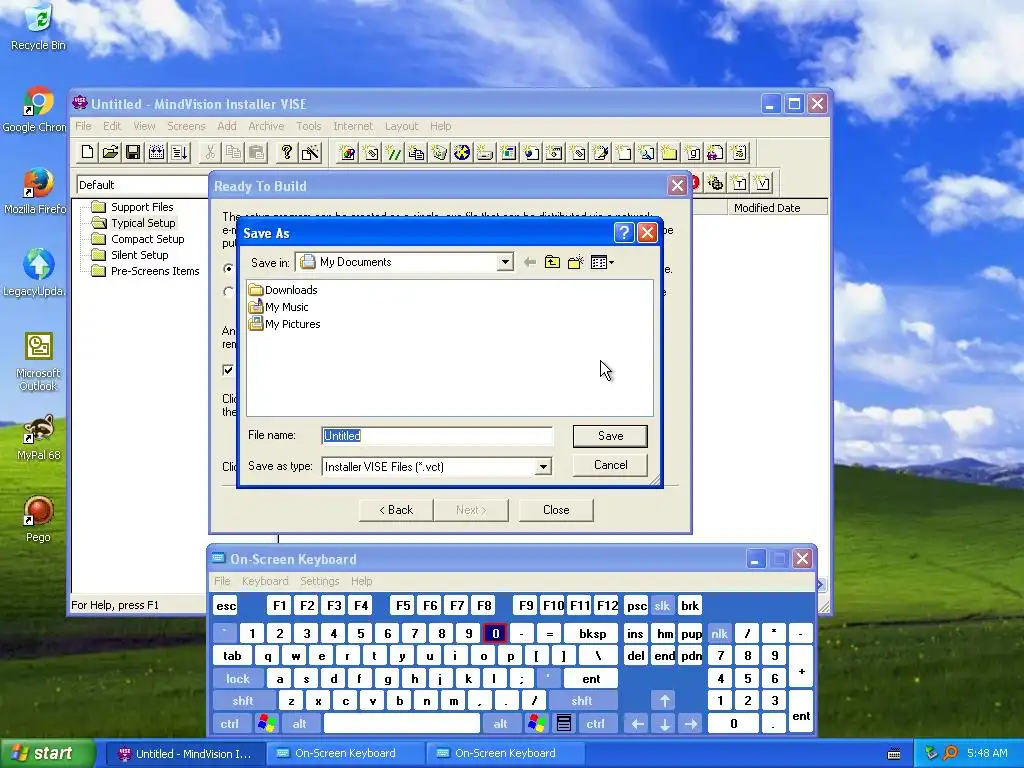Click the magnifier icon in system tray
Screen dimensions: 1024x768
click(951, 753)
